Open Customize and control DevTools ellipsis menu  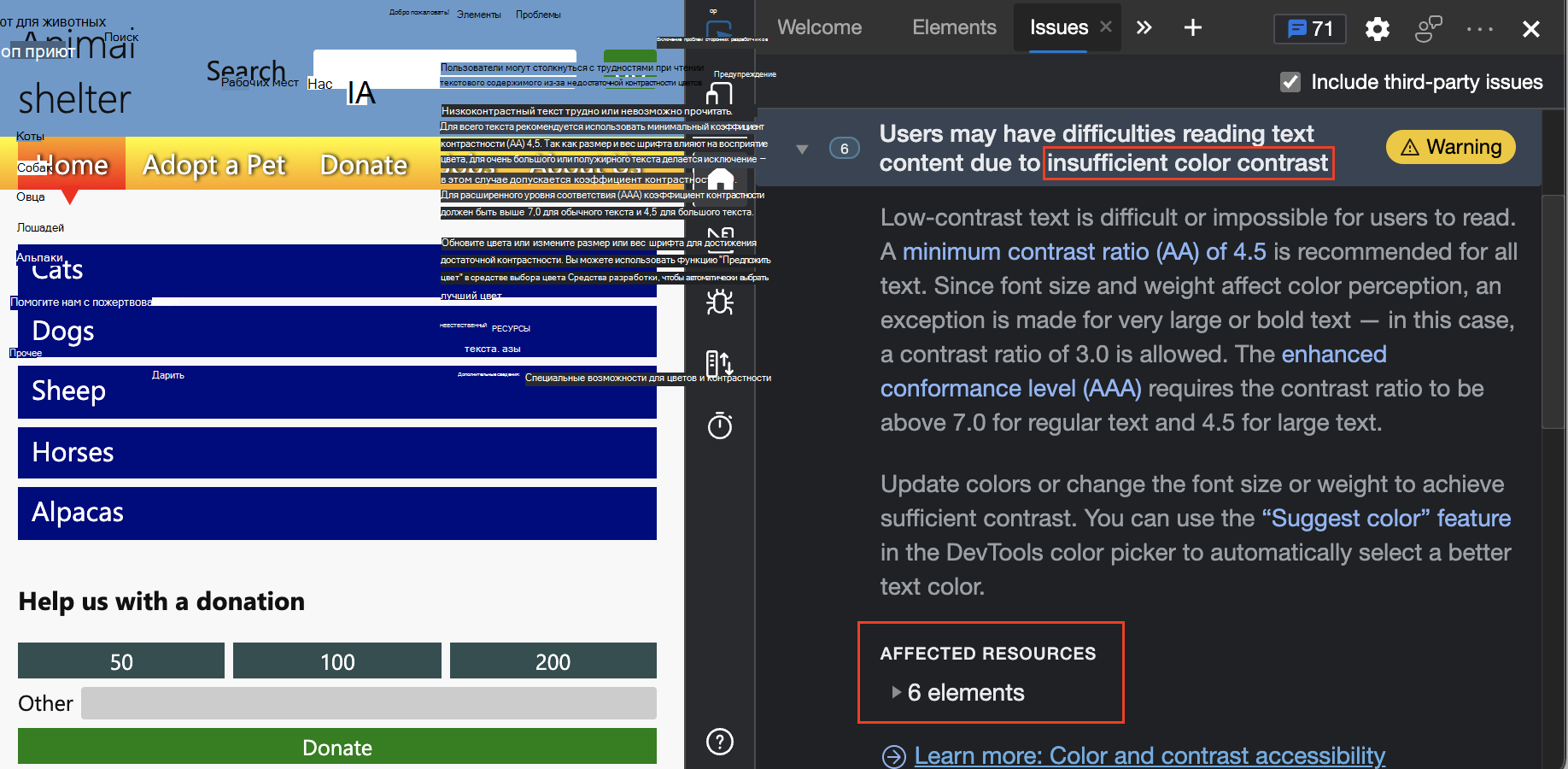[1480, 29]
